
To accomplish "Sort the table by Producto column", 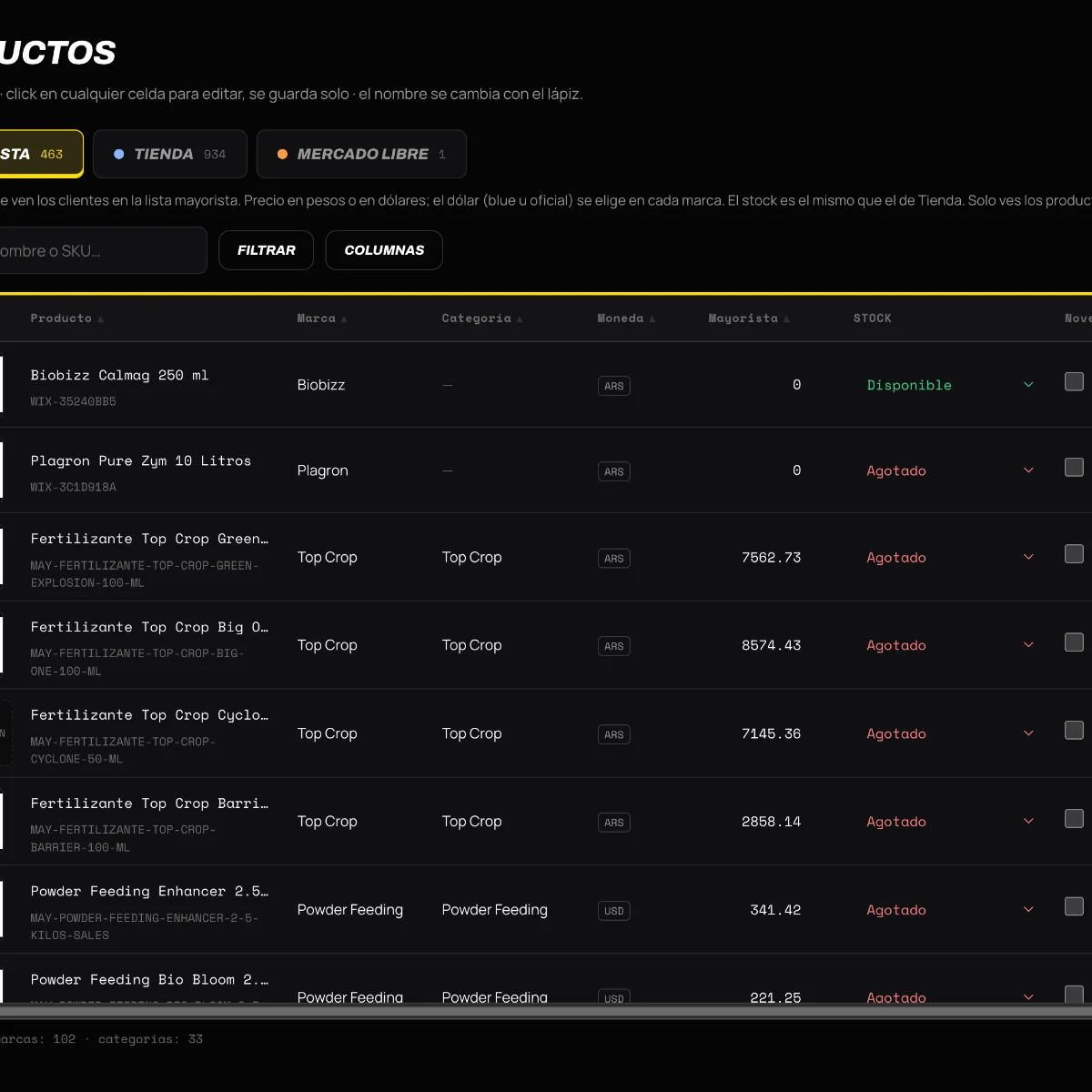I will click(x=66, y=318).
